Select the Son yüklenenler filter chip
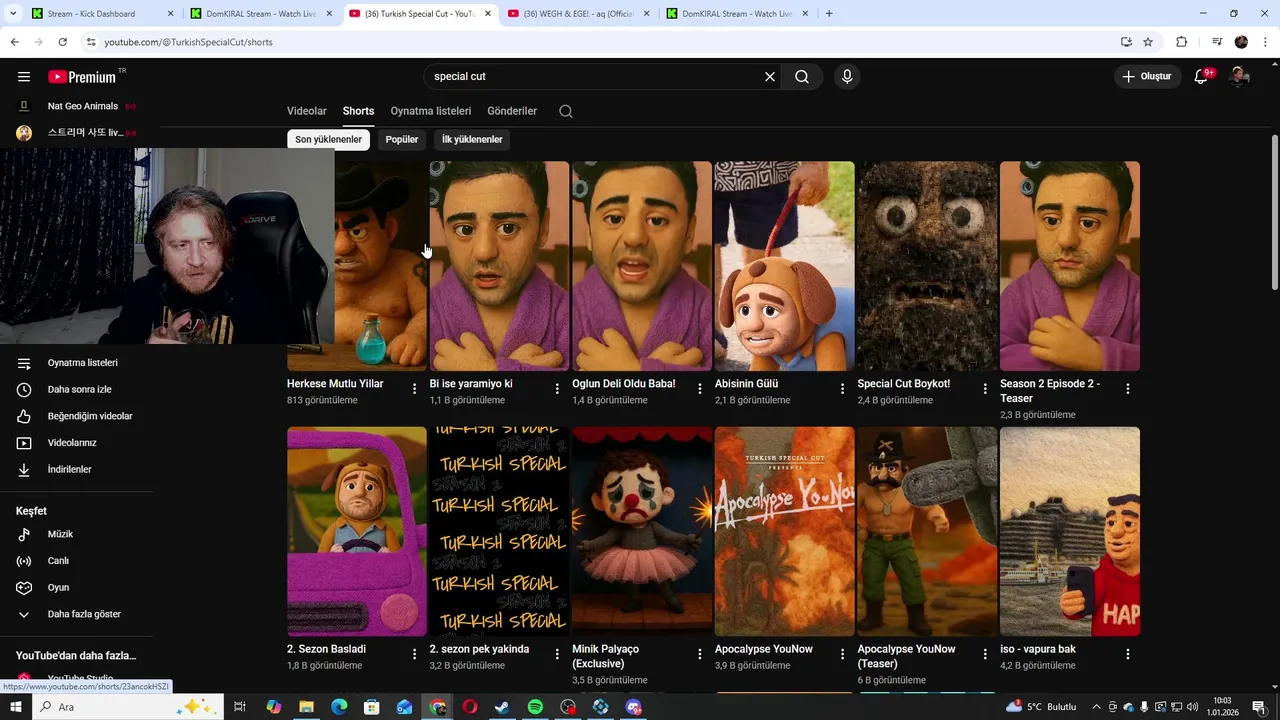 point(328,140)
